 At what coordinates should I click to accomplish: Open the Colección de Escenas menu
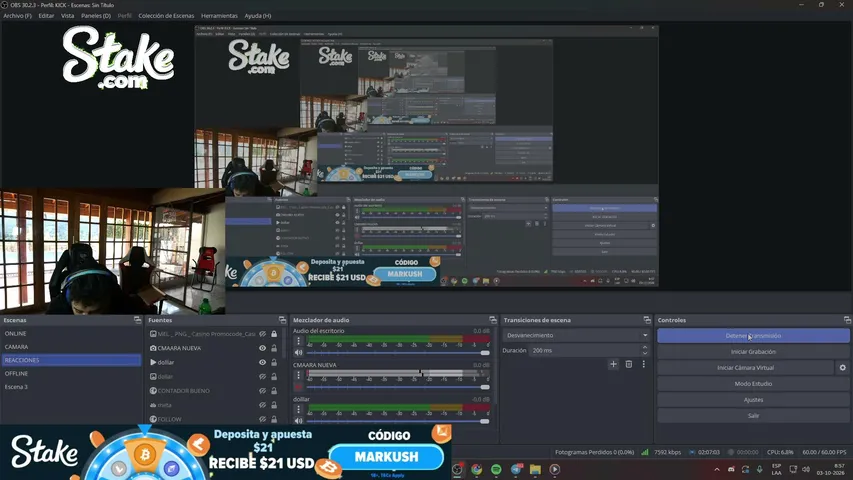coord(166,16)
